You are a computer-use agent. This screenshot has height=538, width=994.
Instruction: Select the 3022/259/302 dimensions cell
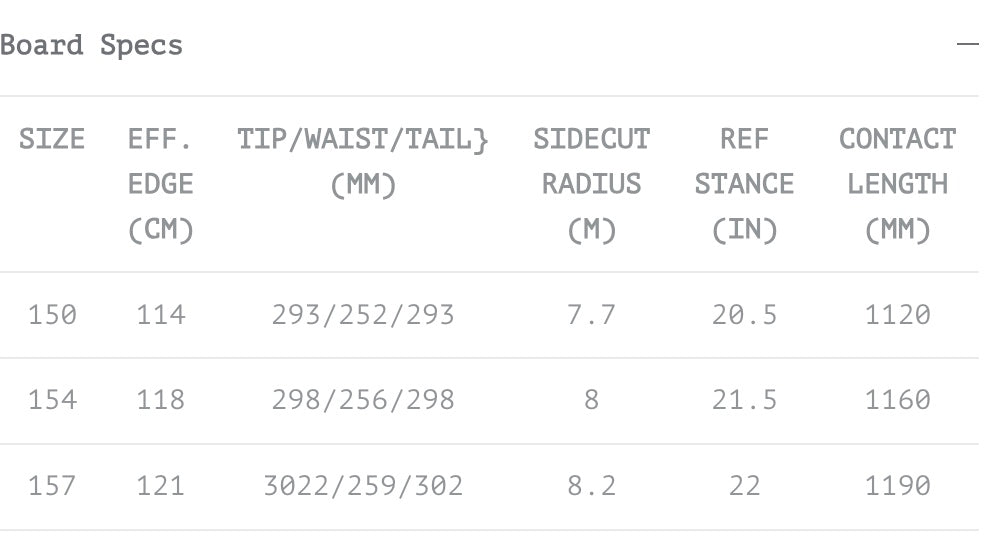click(363, 486)
